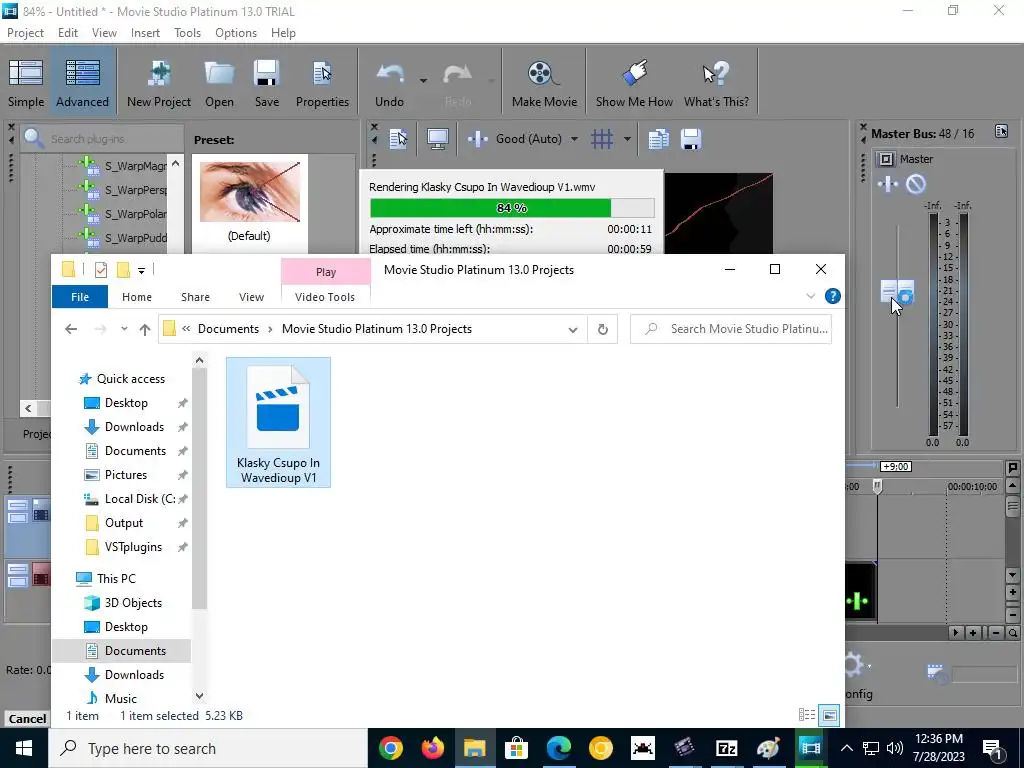
Task: Click the preview overlays grid icon
Action: (601, 138)
